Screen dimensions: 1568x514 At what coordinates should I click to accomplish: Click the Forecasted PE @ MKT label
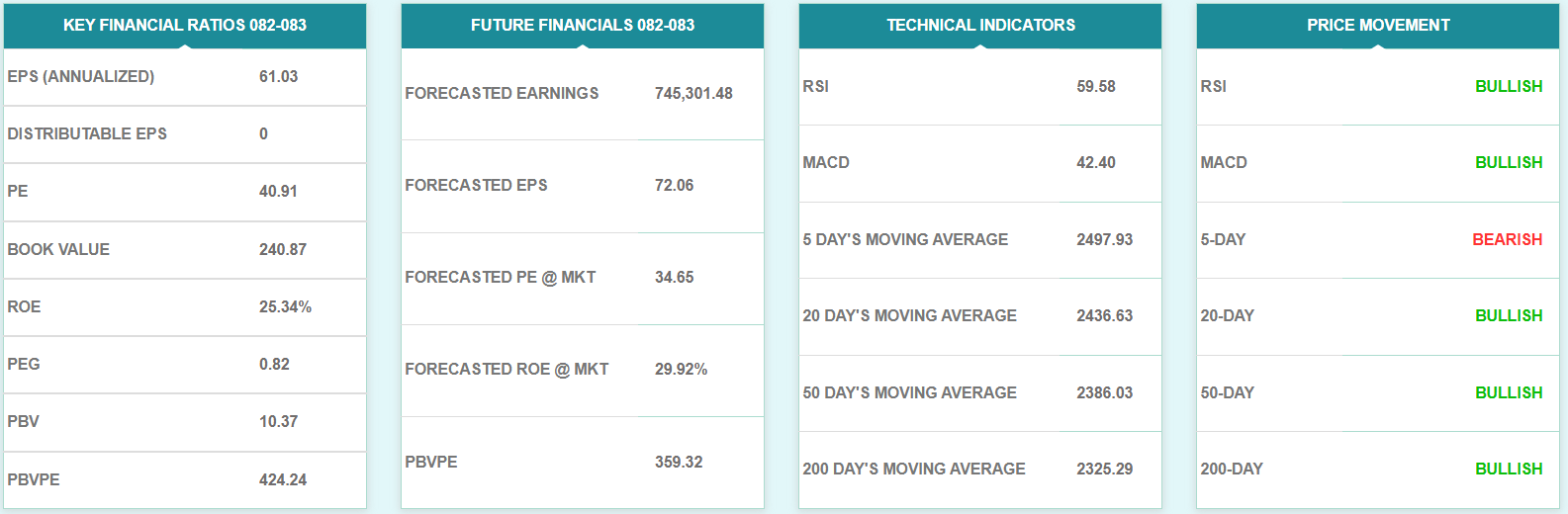(x=501, y=278)
